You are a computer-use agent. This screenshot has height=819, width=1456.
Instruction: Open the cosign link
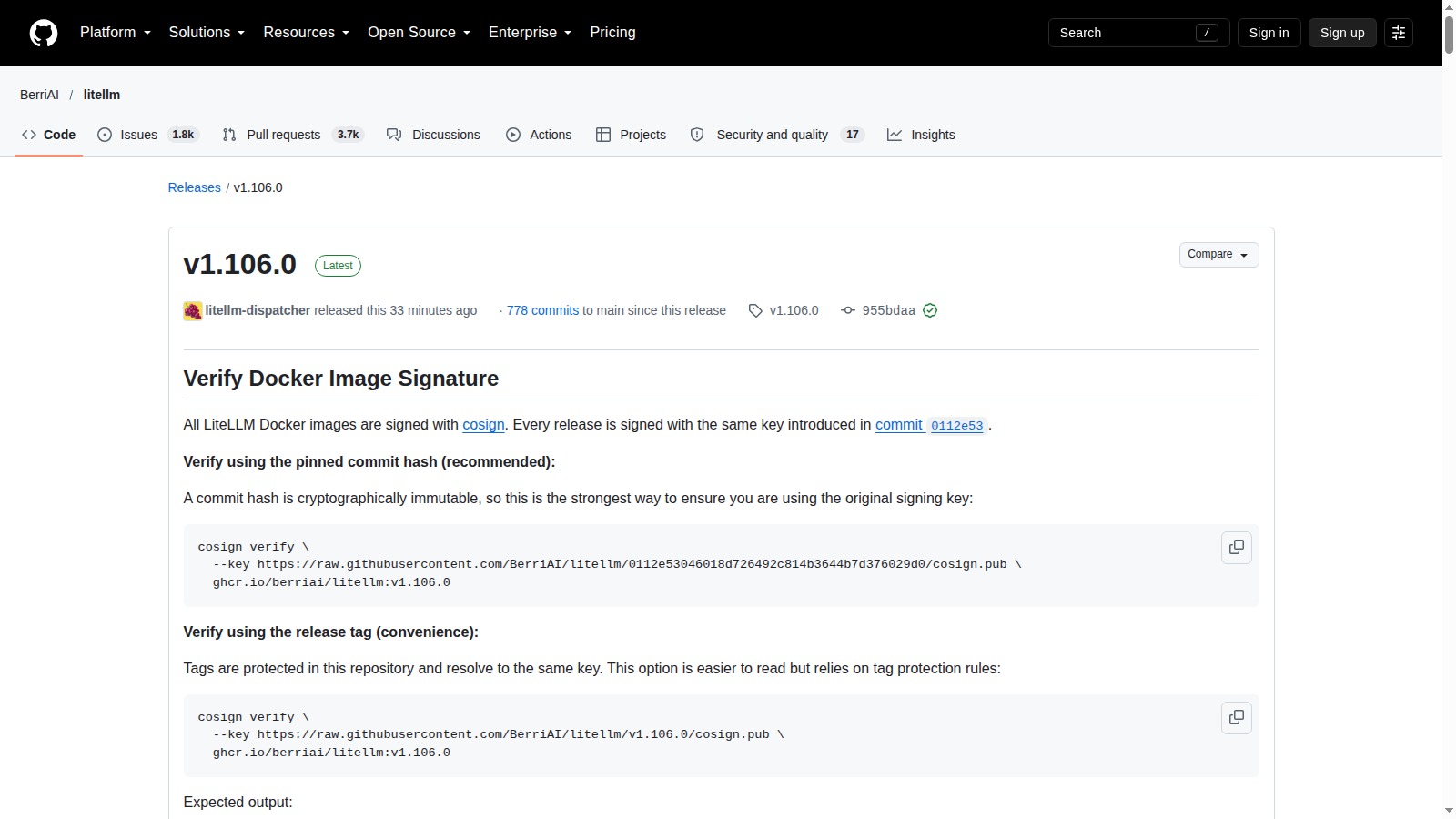(x=483, y=425)
